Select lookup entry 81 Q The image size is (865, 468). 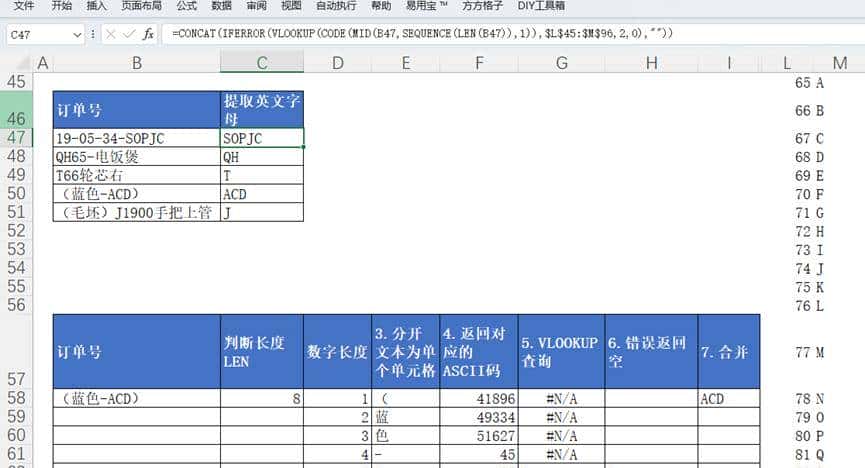[809, 455]
